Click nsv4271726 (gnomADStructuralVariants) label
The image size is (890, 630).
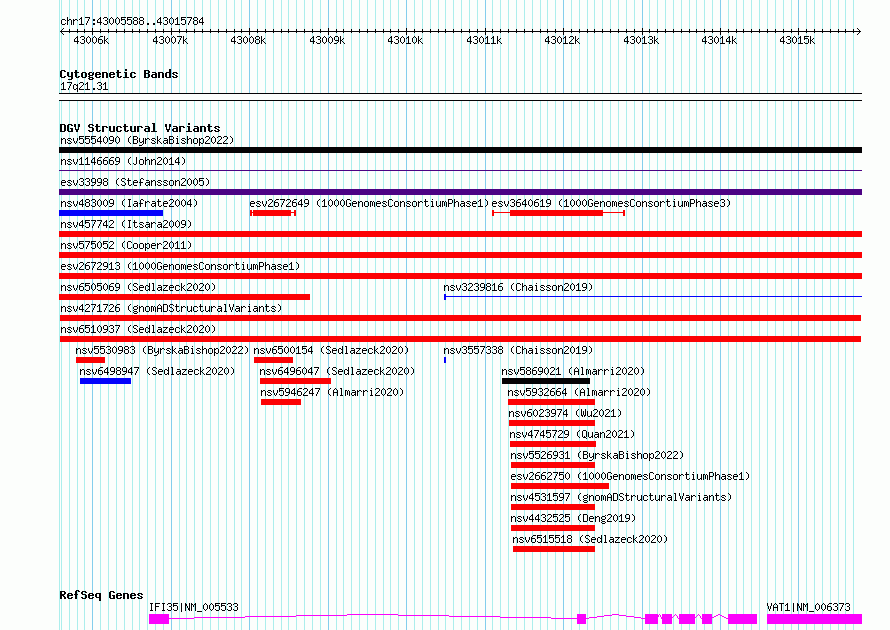tap(171, 308)
